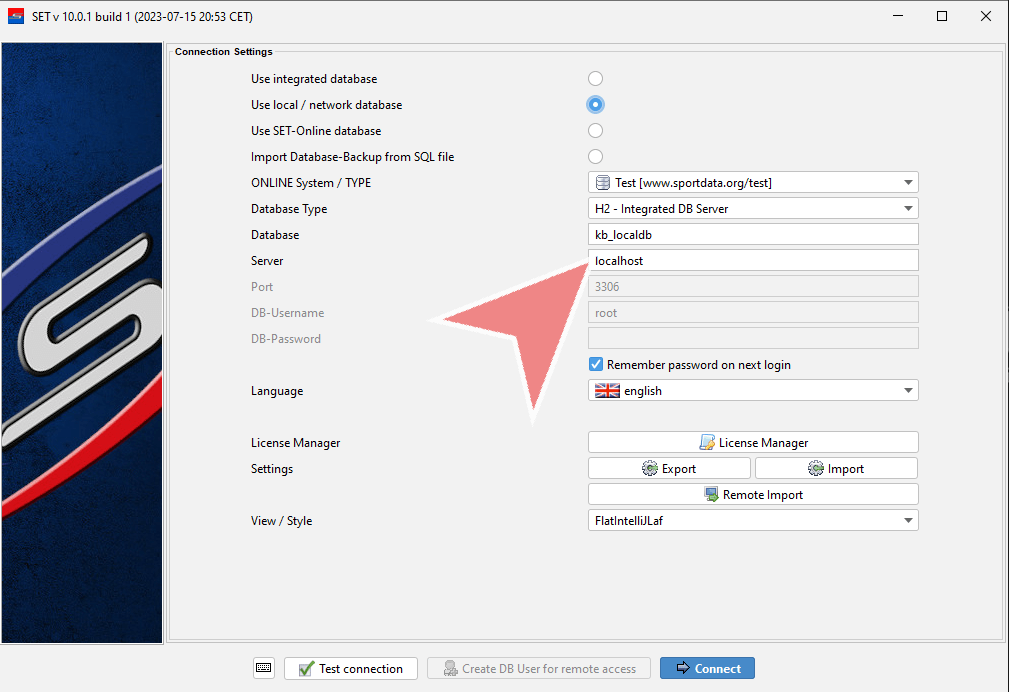
Task: Open ONLINE System / TYPE dropdown
Action: 752,183
